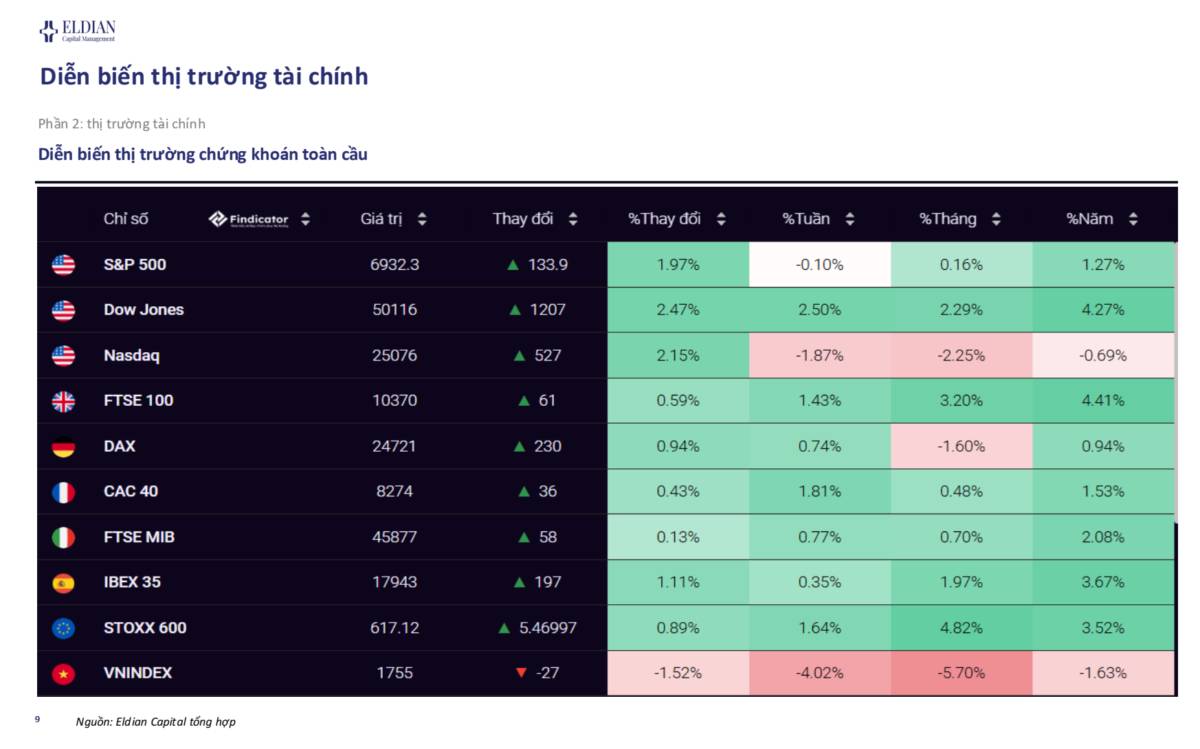
Task: Click the Nasdaq value 25076
Action: [x=394, y=356]
